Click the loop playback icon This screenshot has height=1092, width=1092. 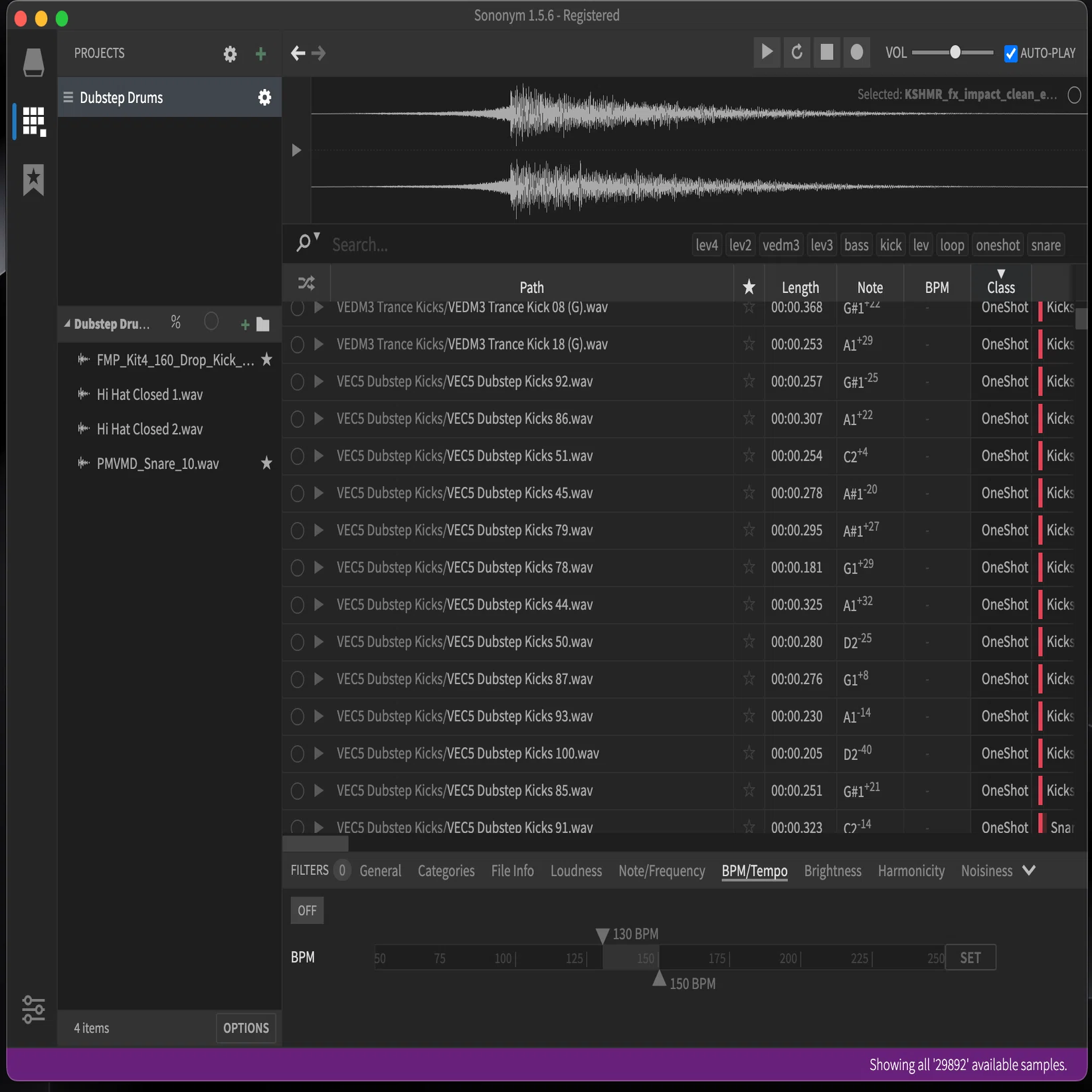pos(797,52)
